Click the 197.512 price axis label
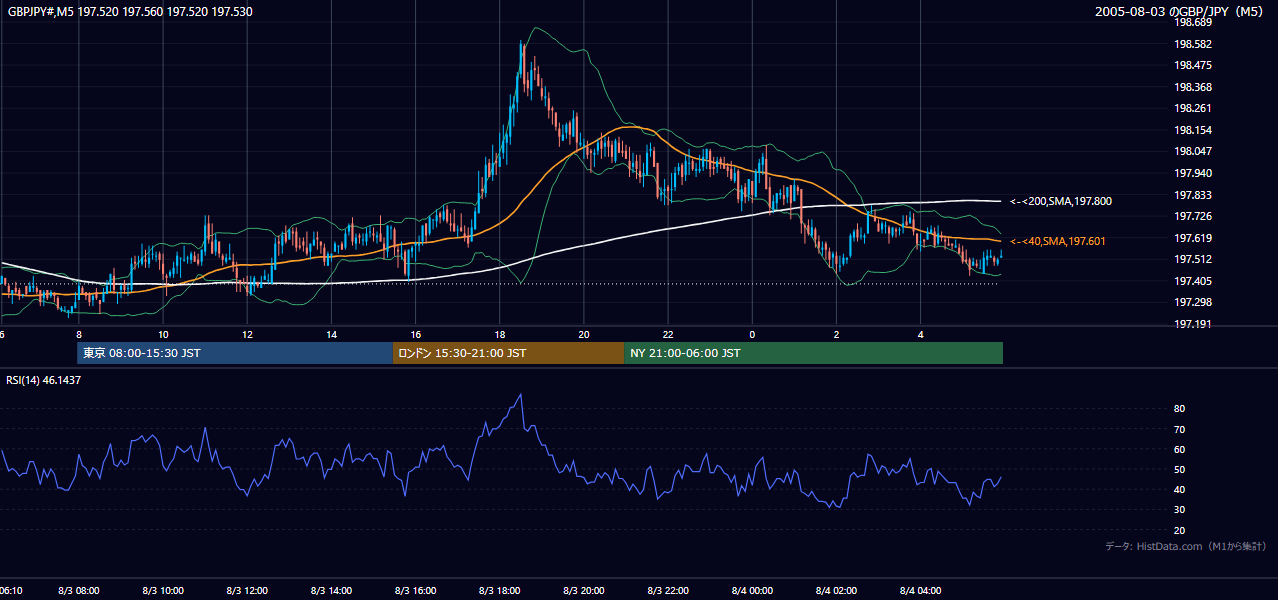 tap(1194, 259)
